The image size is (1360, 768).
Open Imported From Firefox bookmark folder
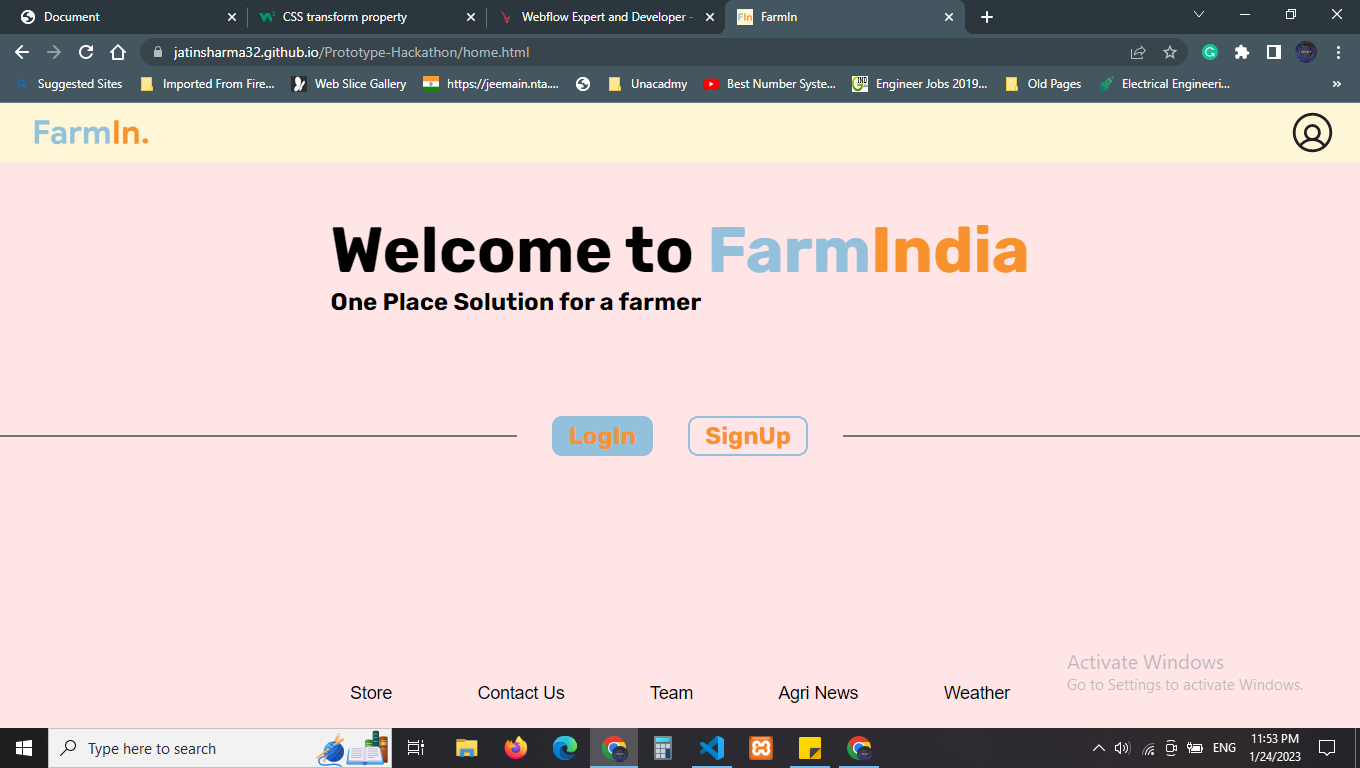pyautogui.click(x=207, y=84)
